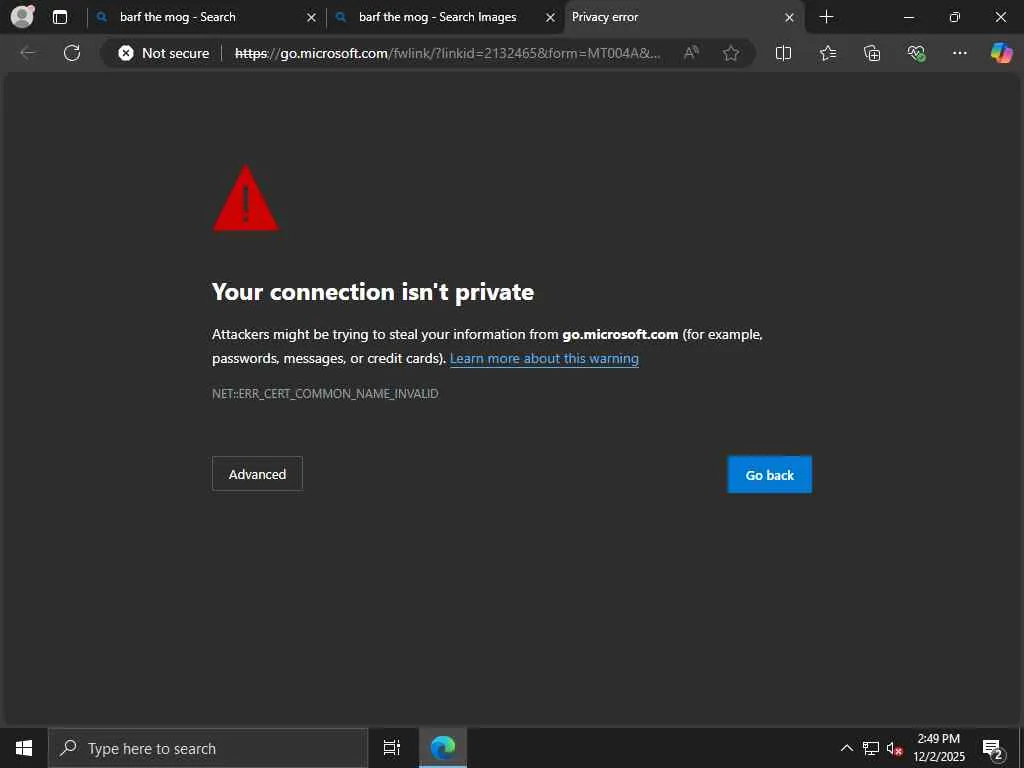Image resolution: width=1024 pixels, height=768 pixels.
Task: Click the 'Type here to search' taskbar box
Action: pos(208,748)
